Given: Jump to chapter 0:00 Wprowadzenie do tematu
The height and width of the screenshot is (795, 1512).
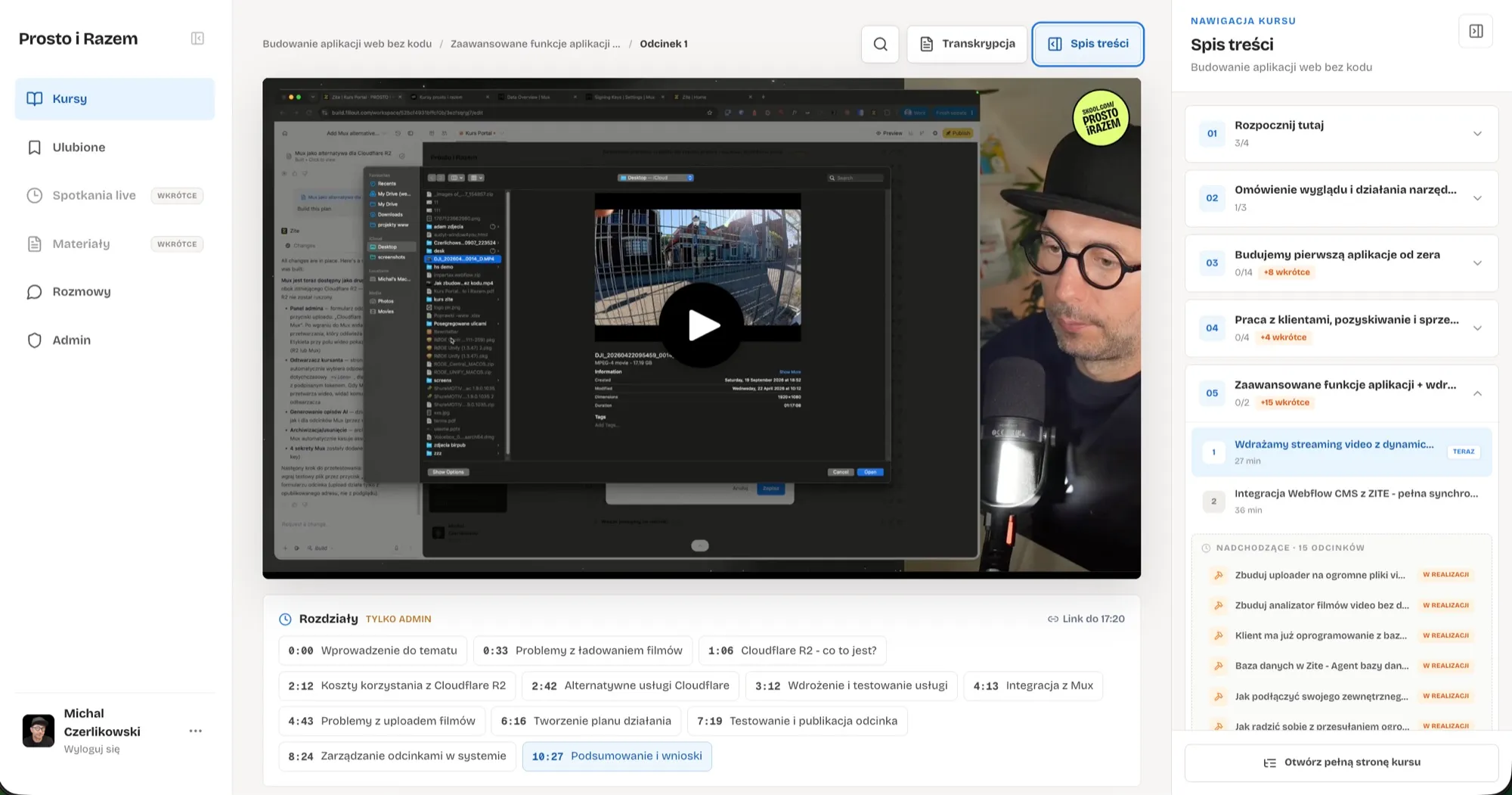Looking at the screenshot, I should (x=373, y=651).
